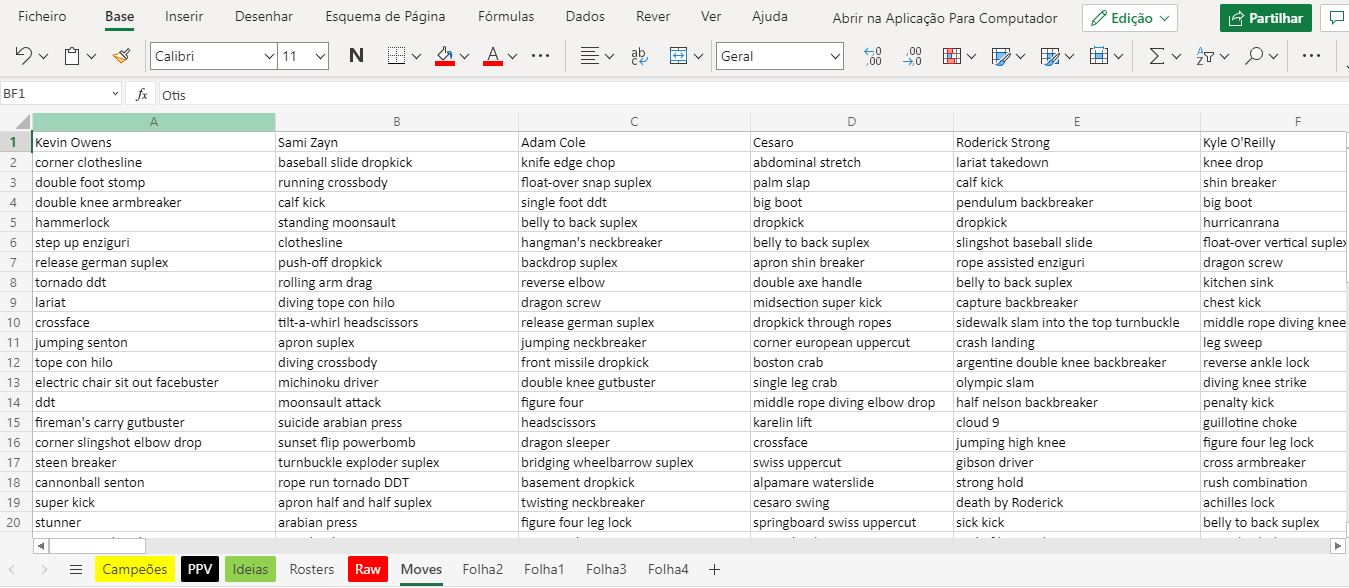Open the font name dropdown Calibri

coord(268,57)
